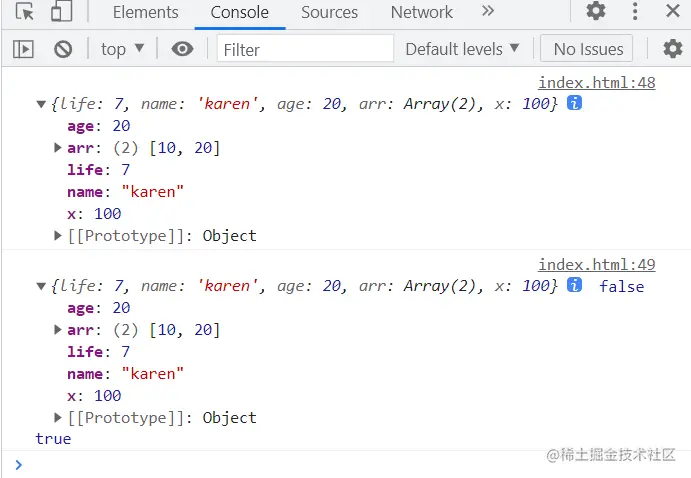Select the Console tab

(239, 12)
